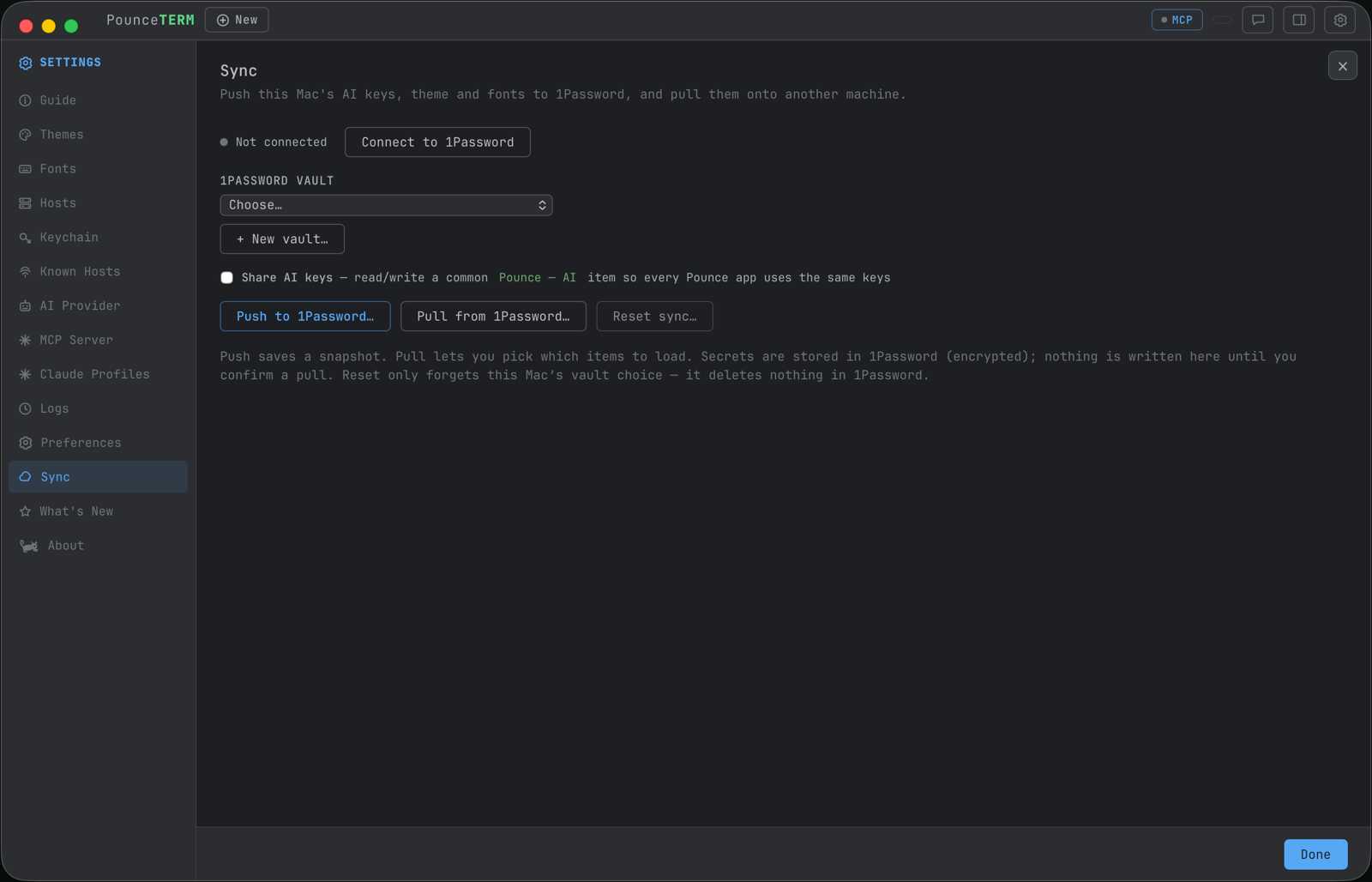Viewport: 1372px width, 882px height.
Task: Click the MCP status pill
Action: 1176,20
